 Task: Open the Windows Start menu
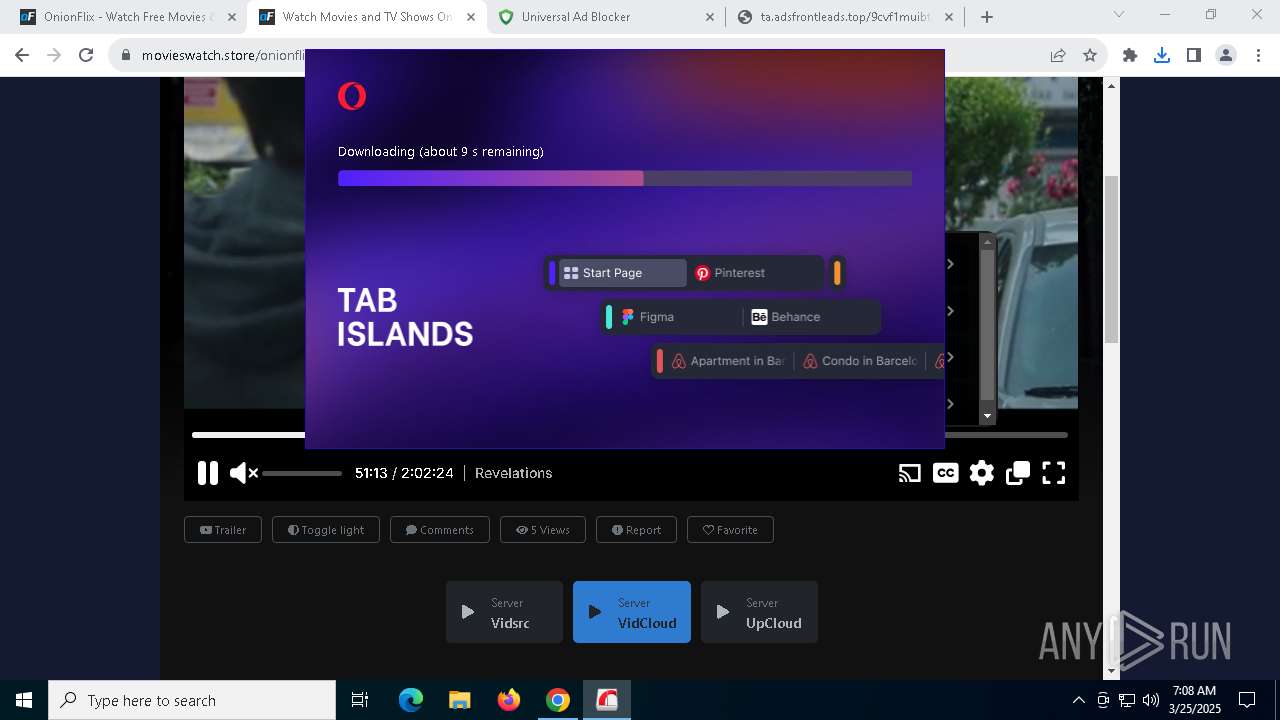pos(24,700)
